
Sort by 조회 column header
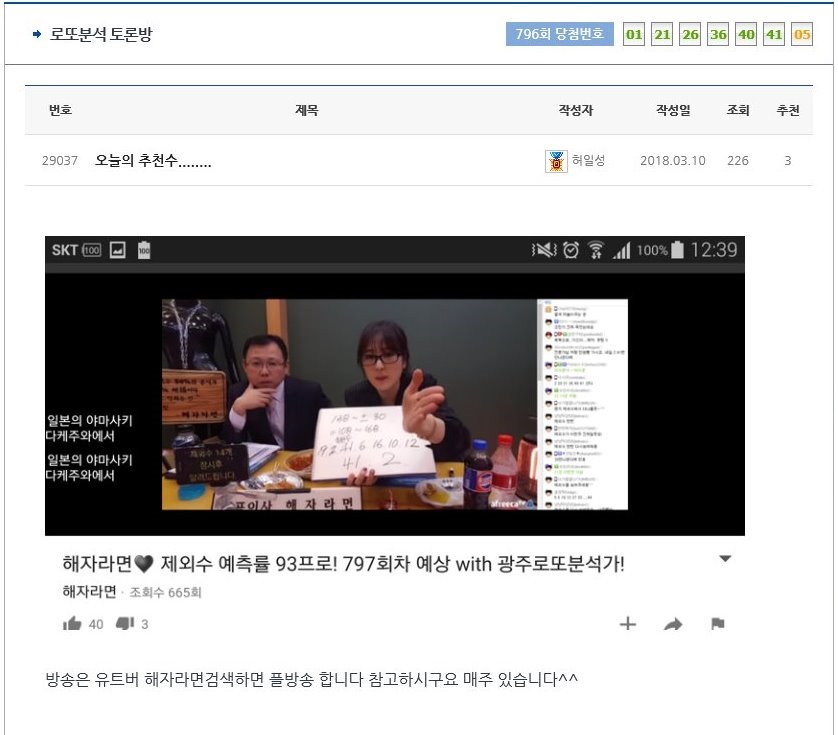(x=738, y=110)
